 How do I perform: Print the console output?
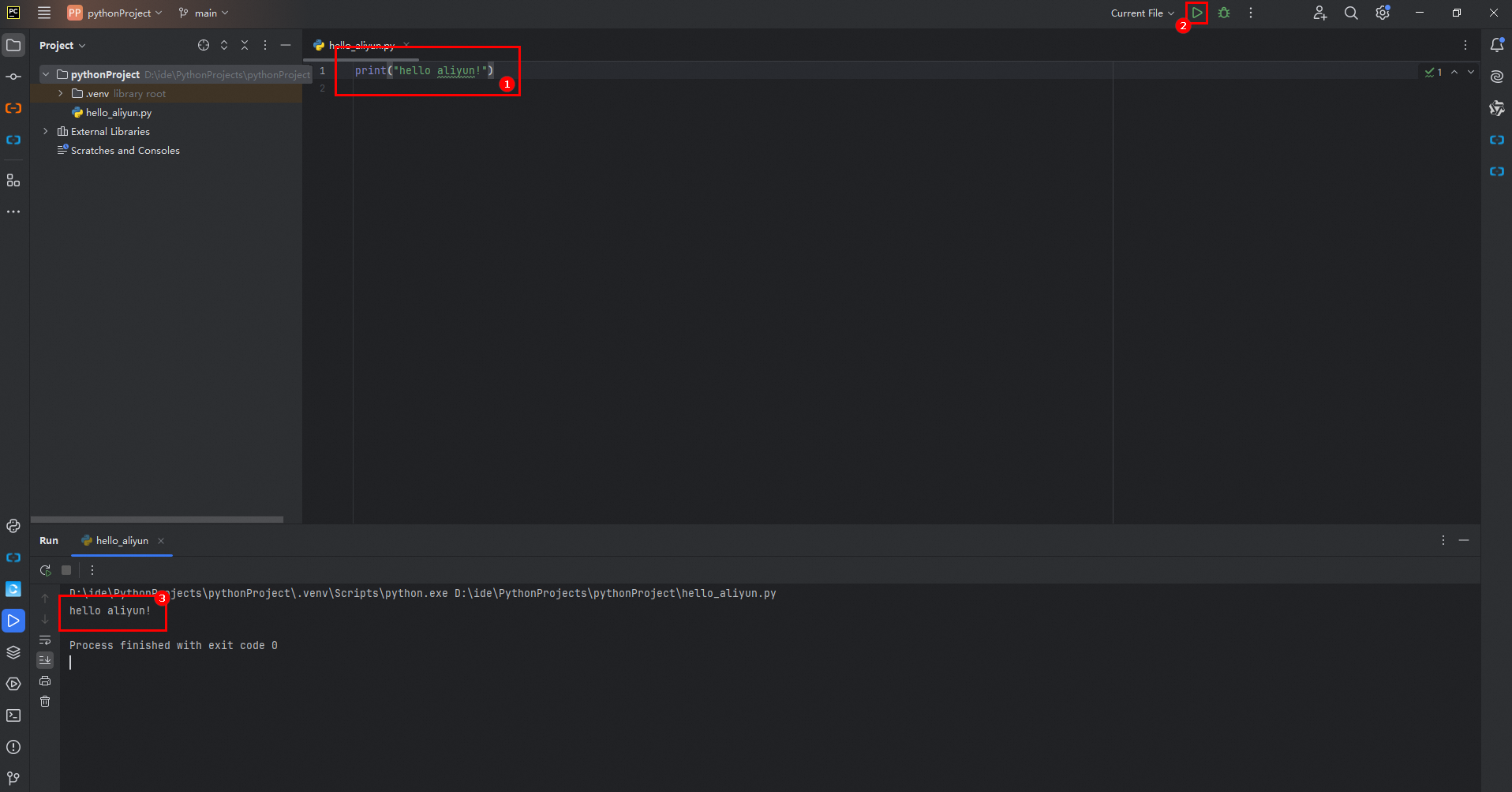coord(45,681)
